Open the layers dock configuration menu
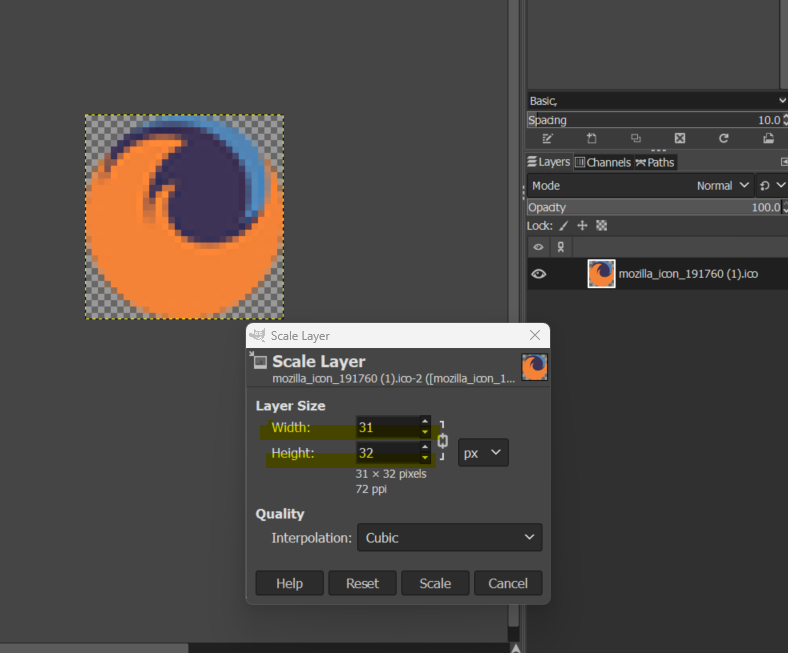The image size is (788, 653). (x=784, y=162)
